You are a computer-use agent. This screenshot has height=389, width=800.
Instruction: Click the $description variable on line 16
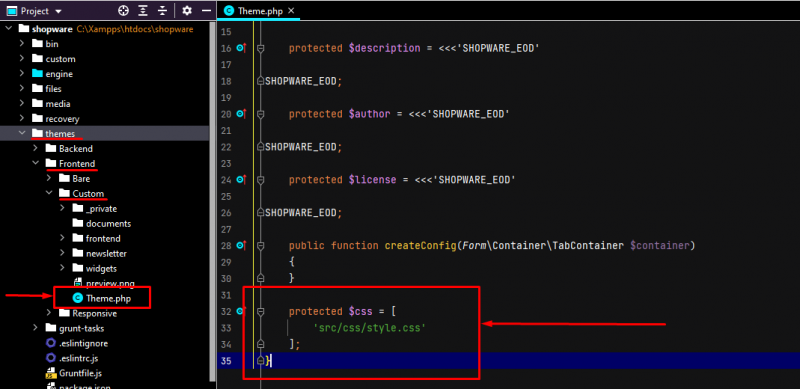coord(384,48)
